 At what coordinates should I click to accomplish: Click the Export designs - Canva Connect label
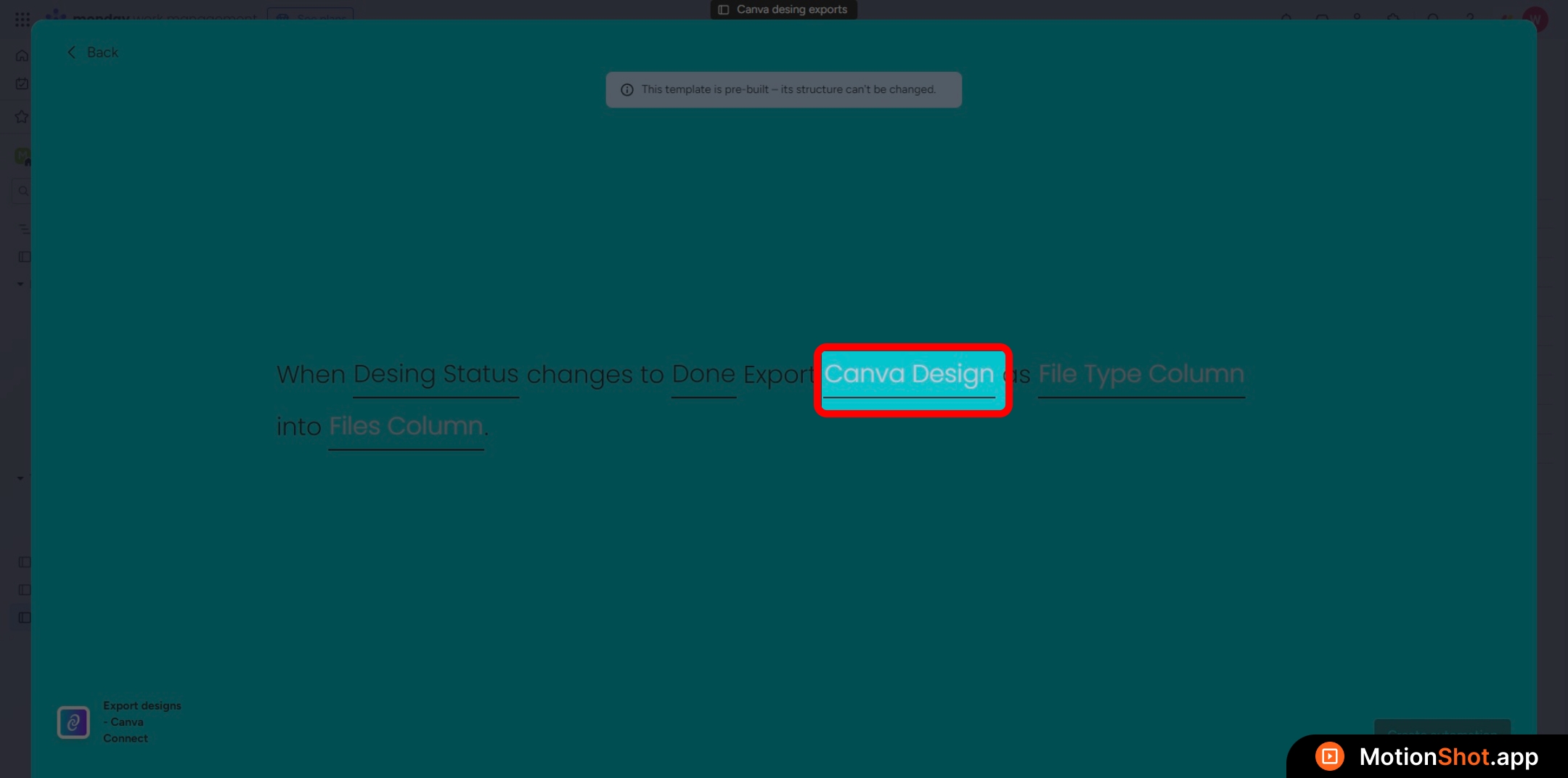coord(142,721)
